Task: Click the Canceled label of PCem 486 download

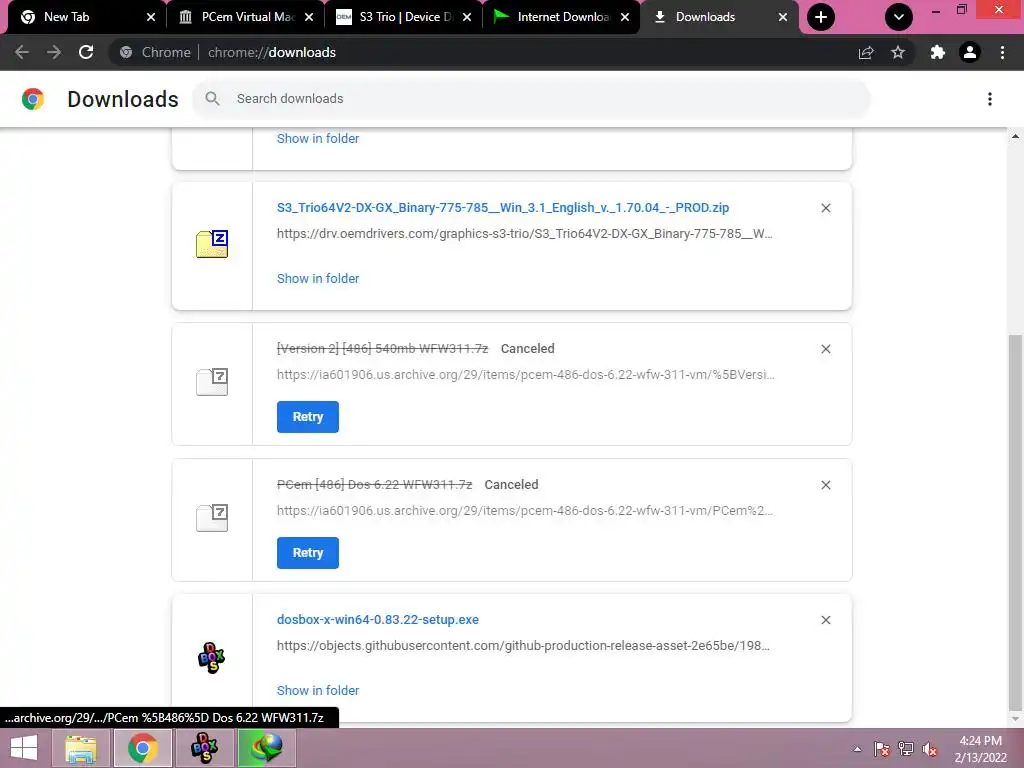Action: click(x=511, y=485)
